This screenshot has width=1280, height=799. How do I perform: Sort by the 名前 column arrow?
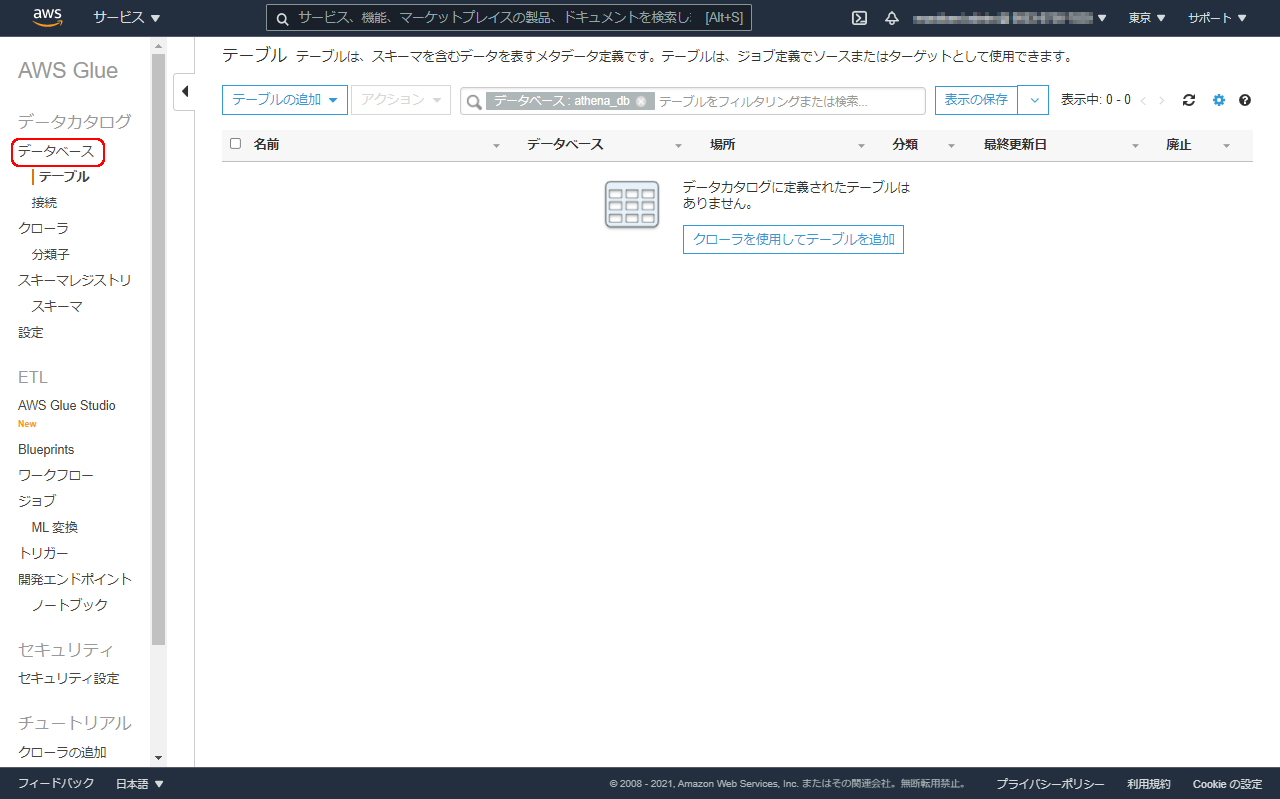coord(496,146)
